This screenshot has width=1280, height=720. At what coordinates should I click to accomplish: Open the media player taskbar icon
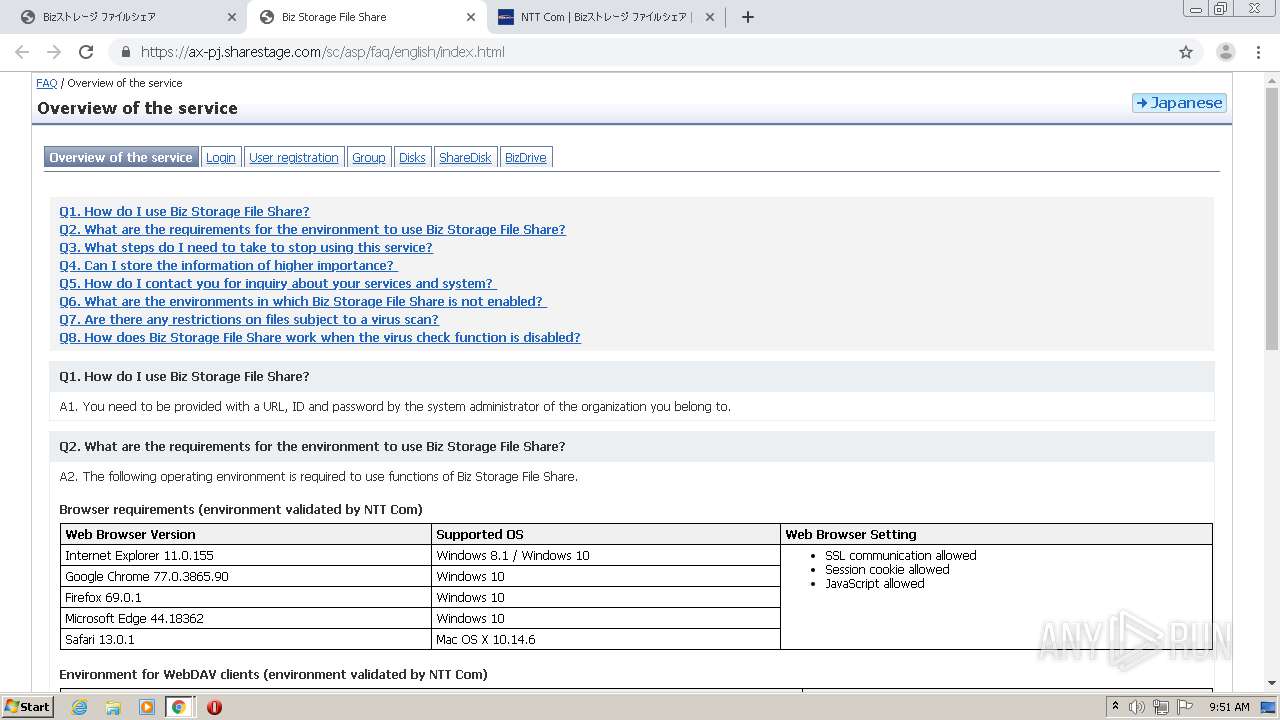[147, 707]
